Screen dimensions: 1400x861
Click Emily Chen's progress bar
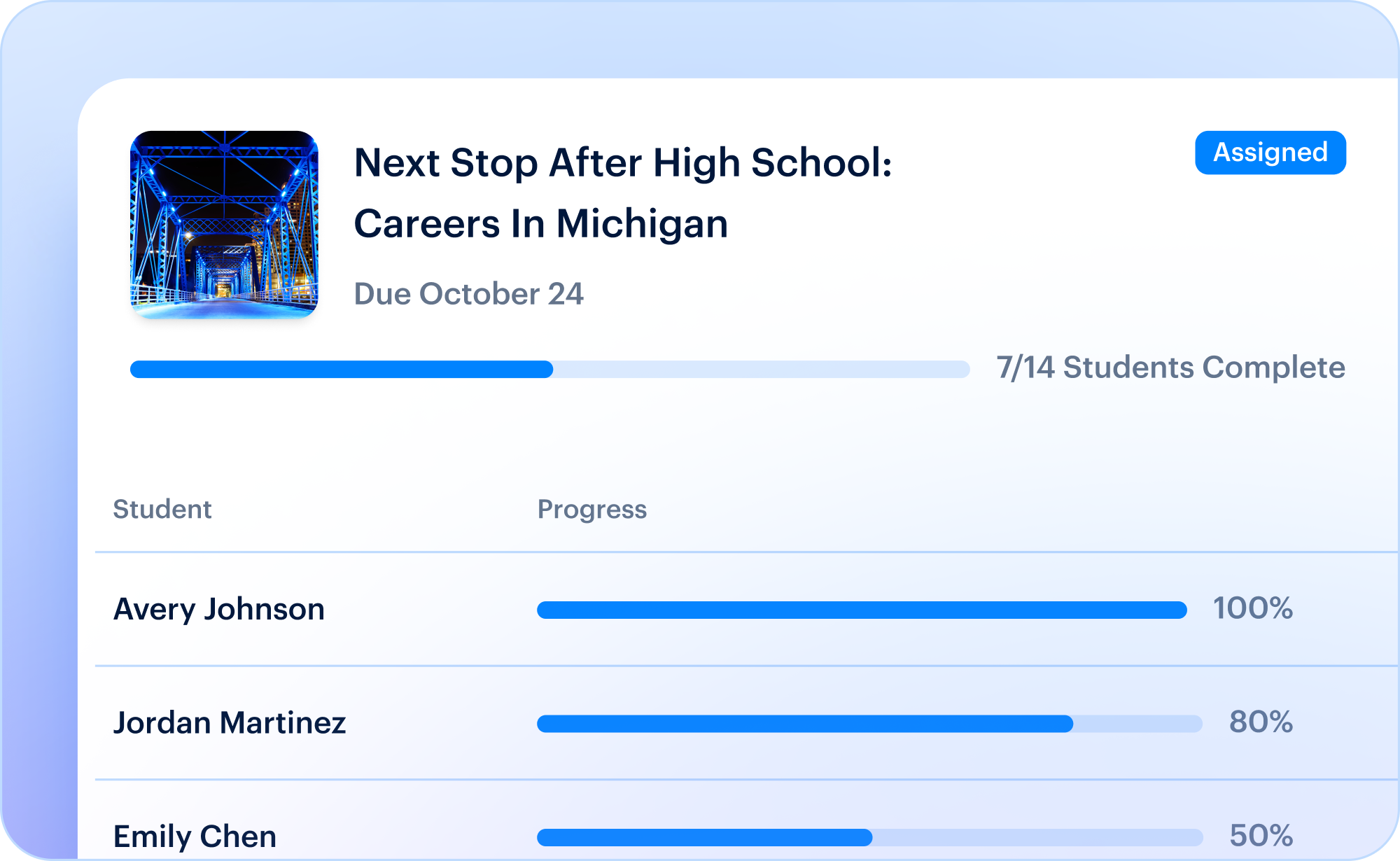pos(869,837)
